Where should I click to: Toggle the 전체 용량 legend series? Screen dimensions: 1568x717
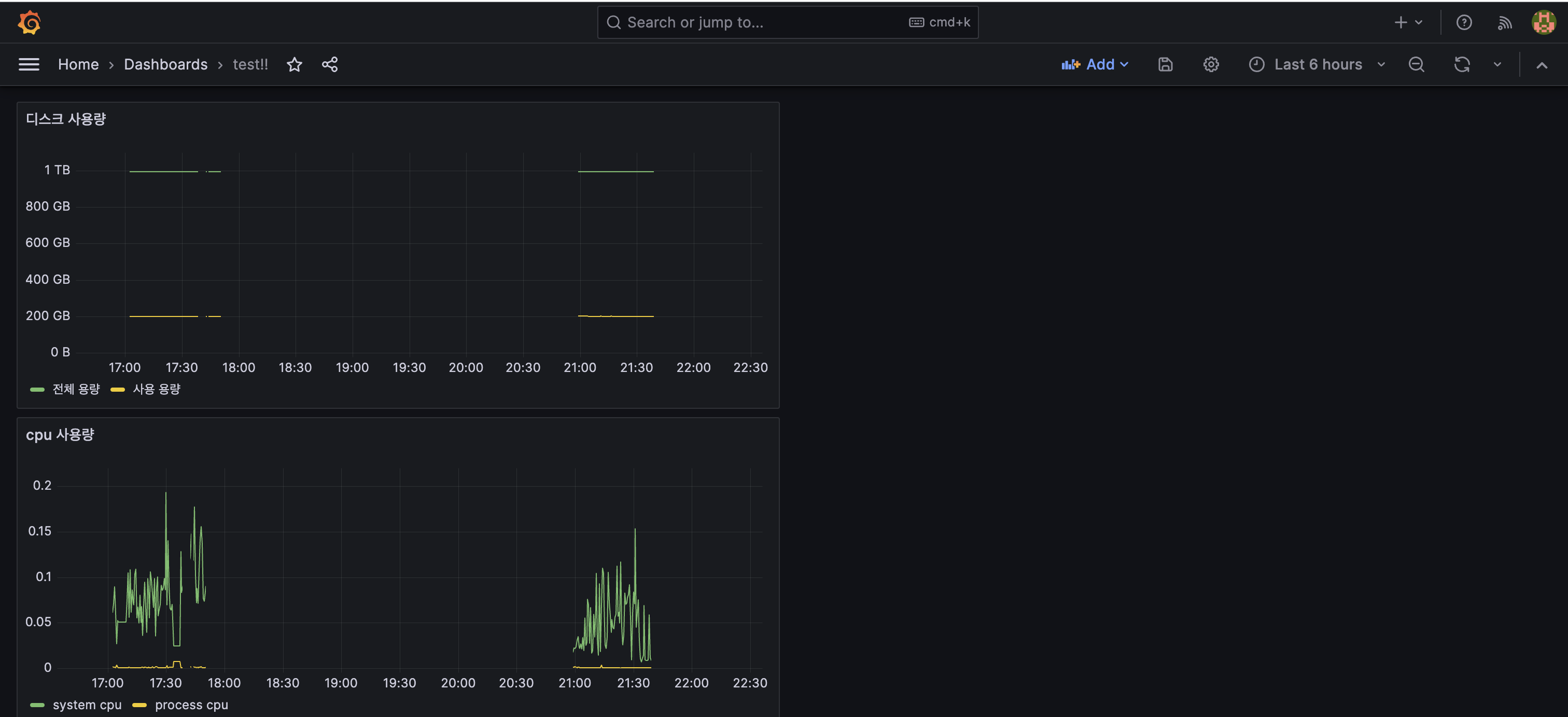[x=76, y=389]
